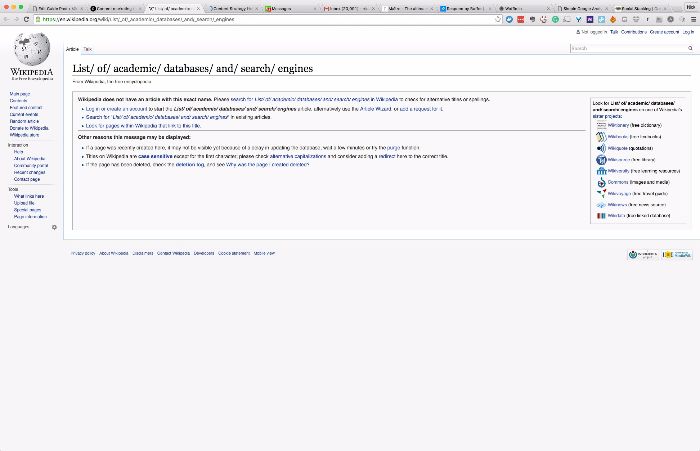This screenshot has width=700, height=451.
Task: Switch to the Talk tab
Action: click(x=87, y=49)
